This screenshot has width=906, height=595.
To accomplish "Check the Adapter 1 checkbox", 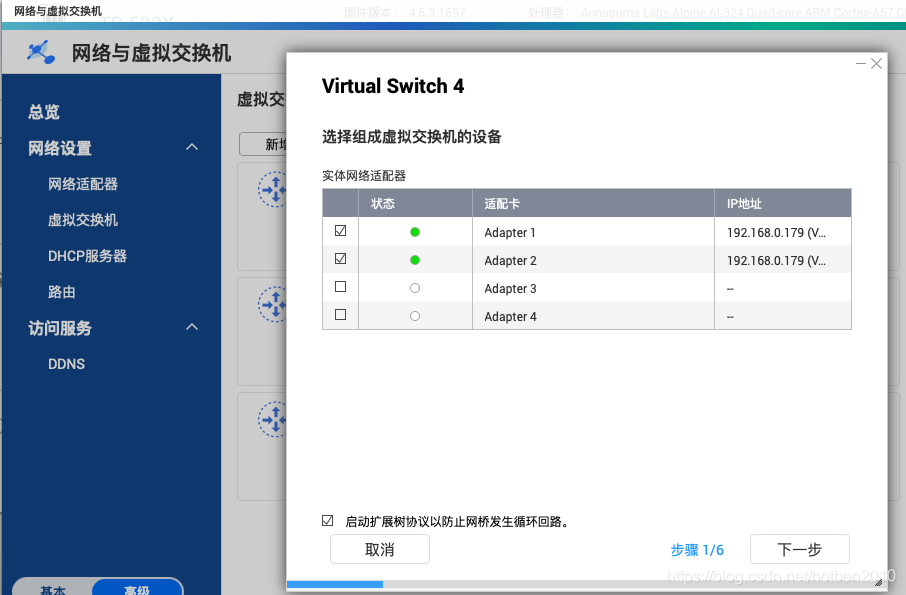I will (340, 231).
